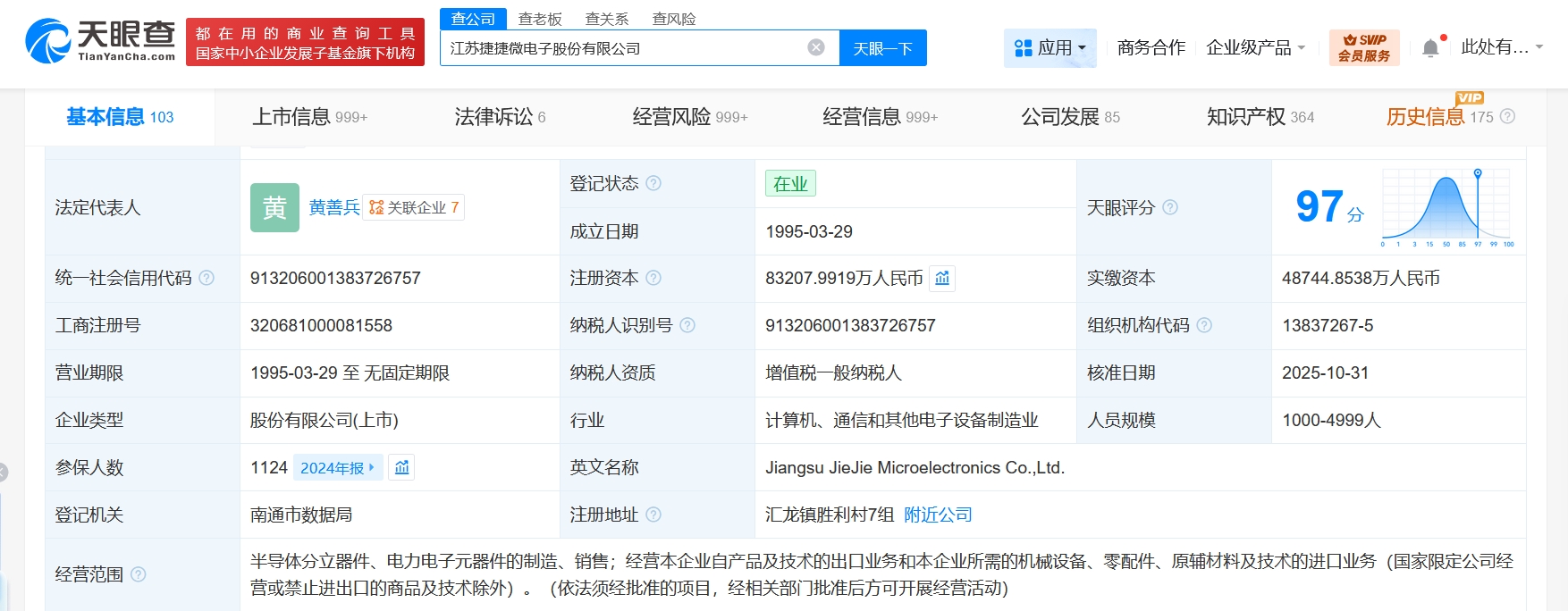Select the 查老板 search mode tab
The width and height of the screenshot is (1568, 611).
click(x=540, y=19)
